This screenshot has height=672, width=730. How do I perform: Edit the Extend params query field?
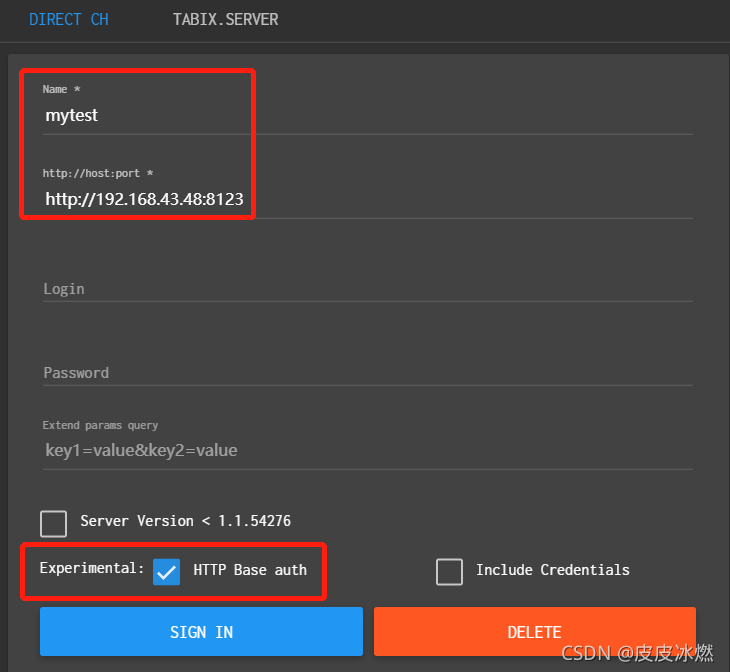[x=368, y=450]
